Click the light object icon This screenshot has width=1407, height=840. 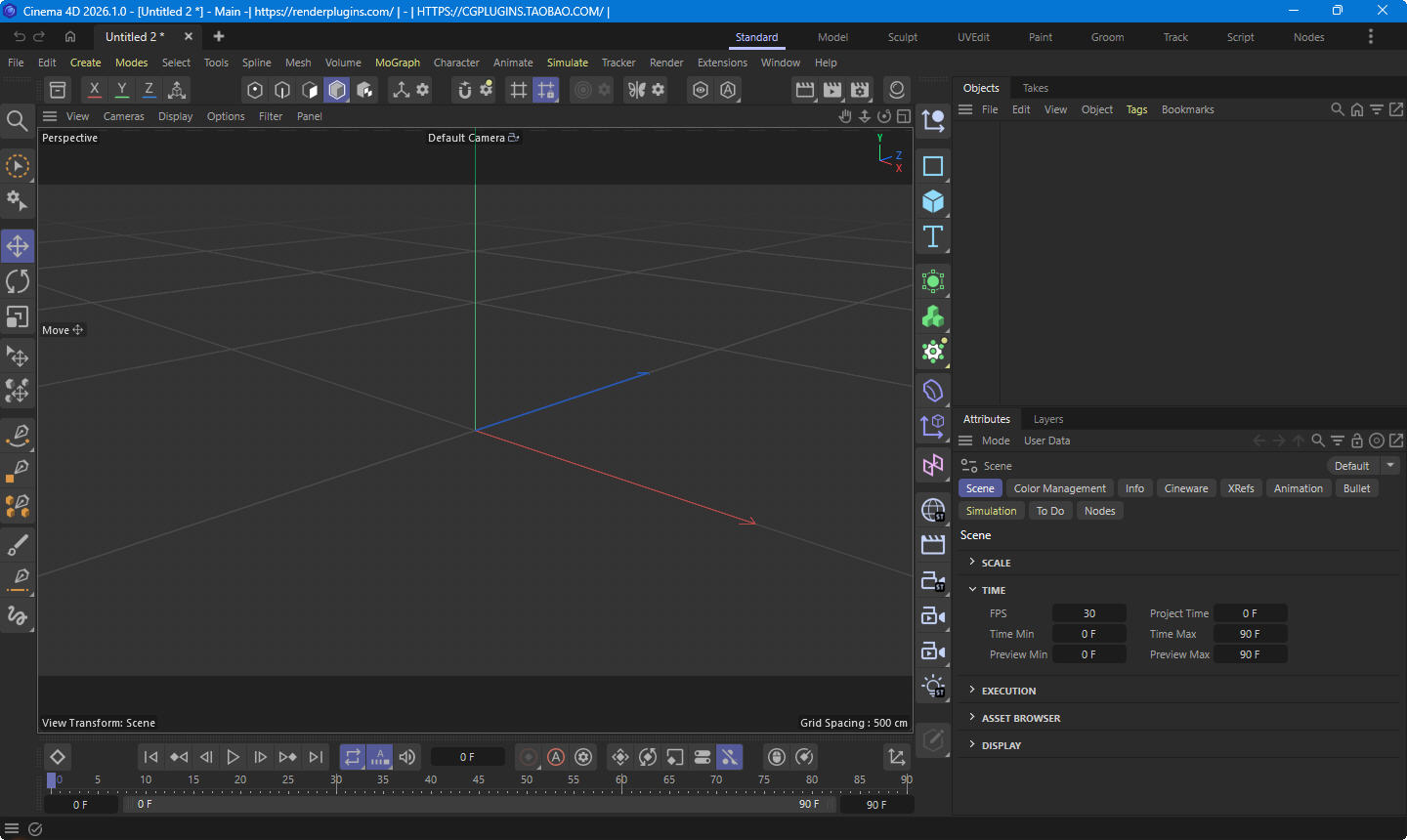(x=933, y=686)
